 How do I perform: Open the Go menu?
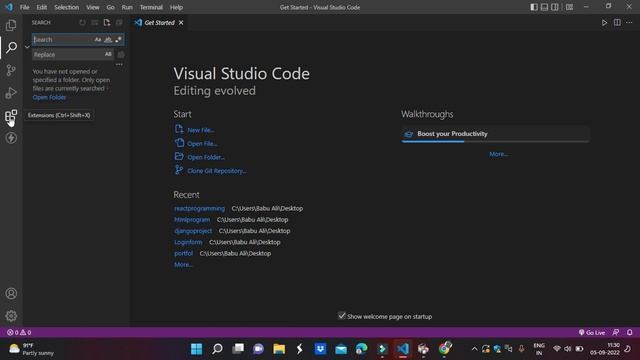point(111,7)
